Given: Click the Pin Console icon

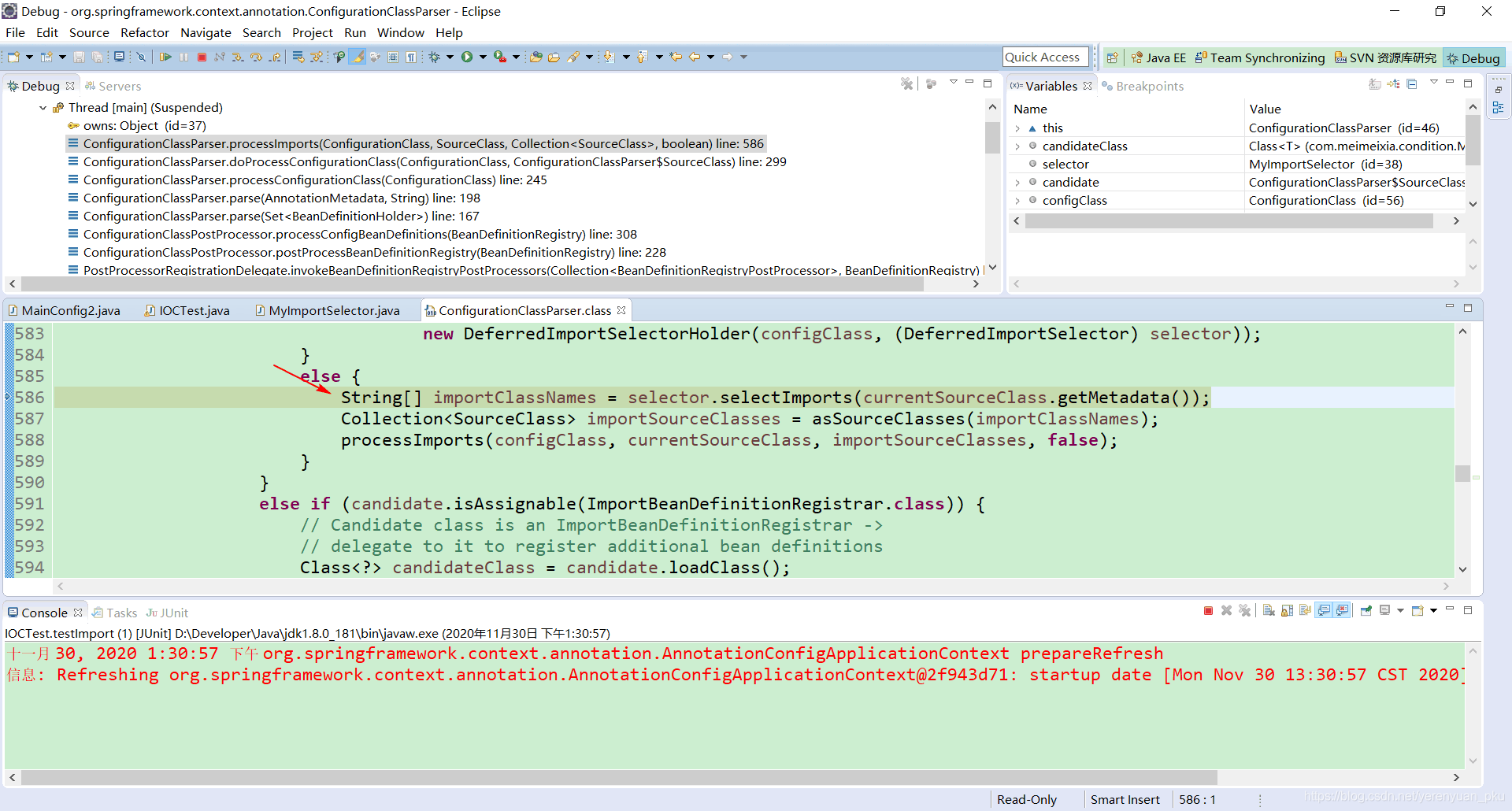Looking at the screenshot, I should tap(1366, 610).
